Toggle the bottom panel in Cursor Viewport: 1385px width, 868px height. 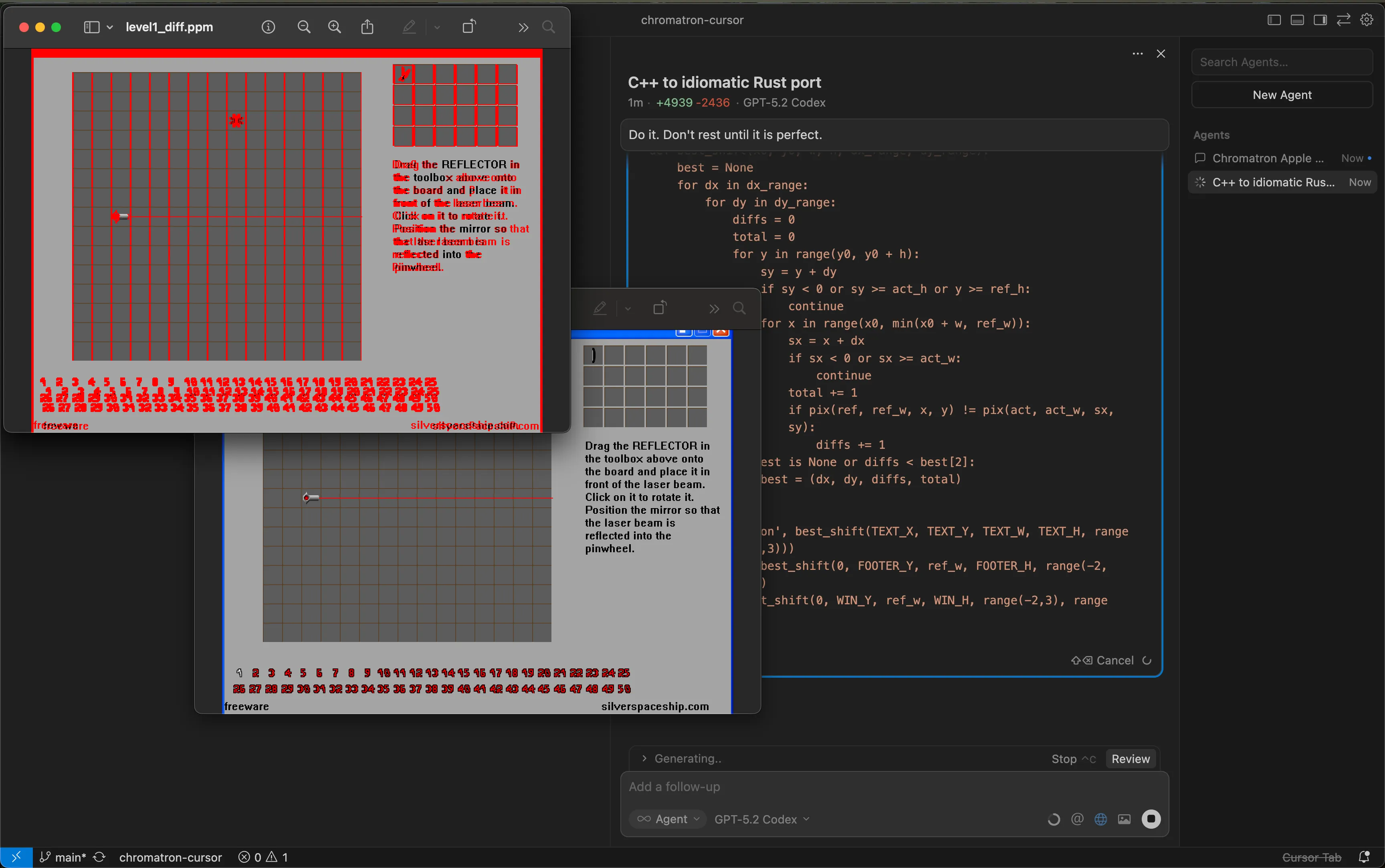pos(1296,20)
